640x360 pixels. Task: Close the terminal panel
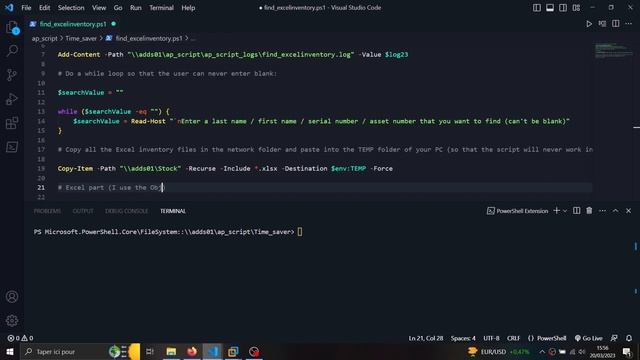pos(629,211)
